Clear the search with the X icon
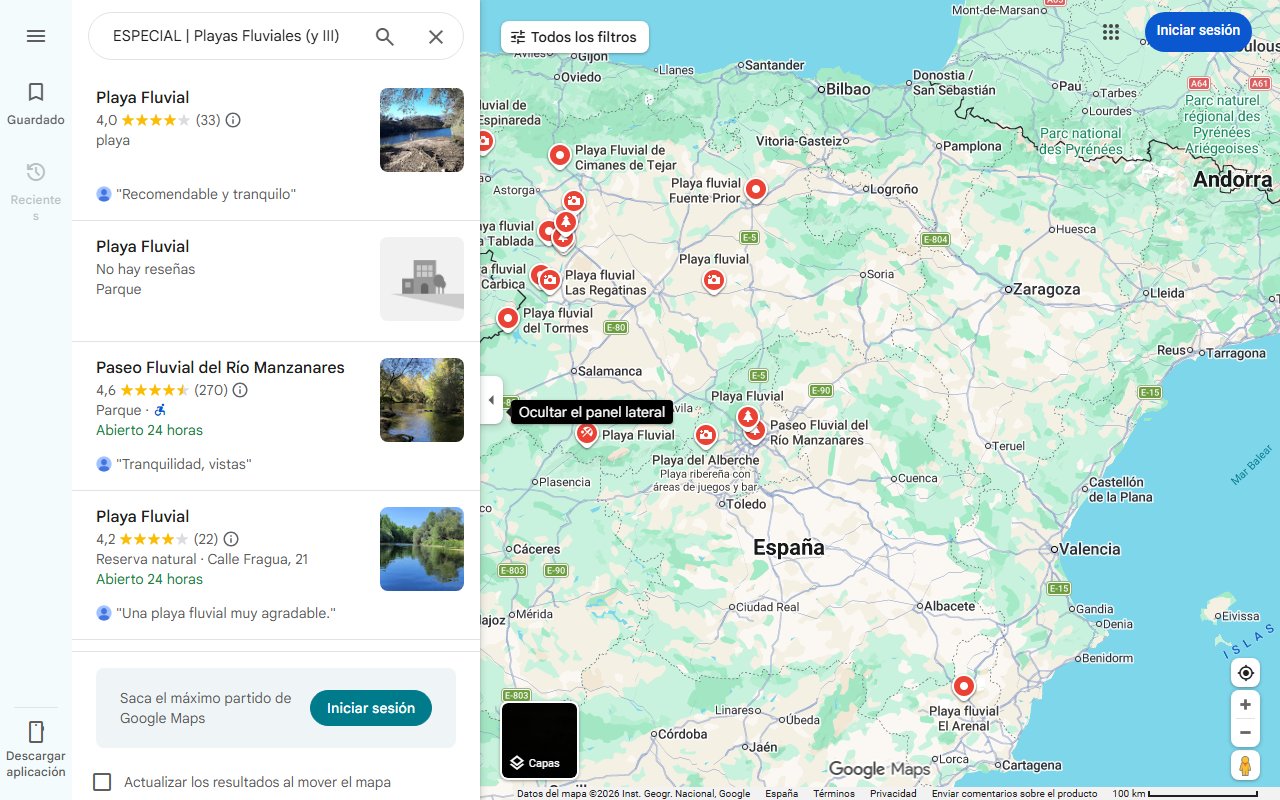 click(x=436, y=36)
